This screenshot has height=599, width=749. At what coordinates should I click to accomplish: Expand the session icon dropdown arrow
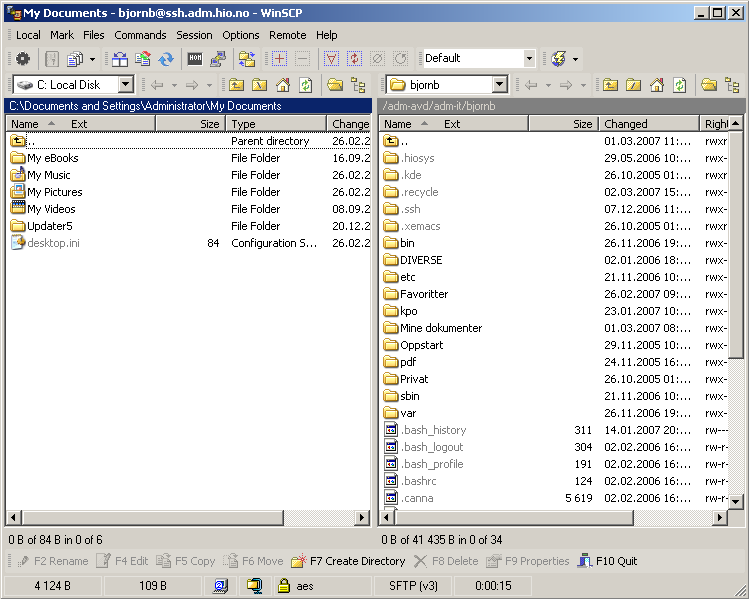(576, 59)
